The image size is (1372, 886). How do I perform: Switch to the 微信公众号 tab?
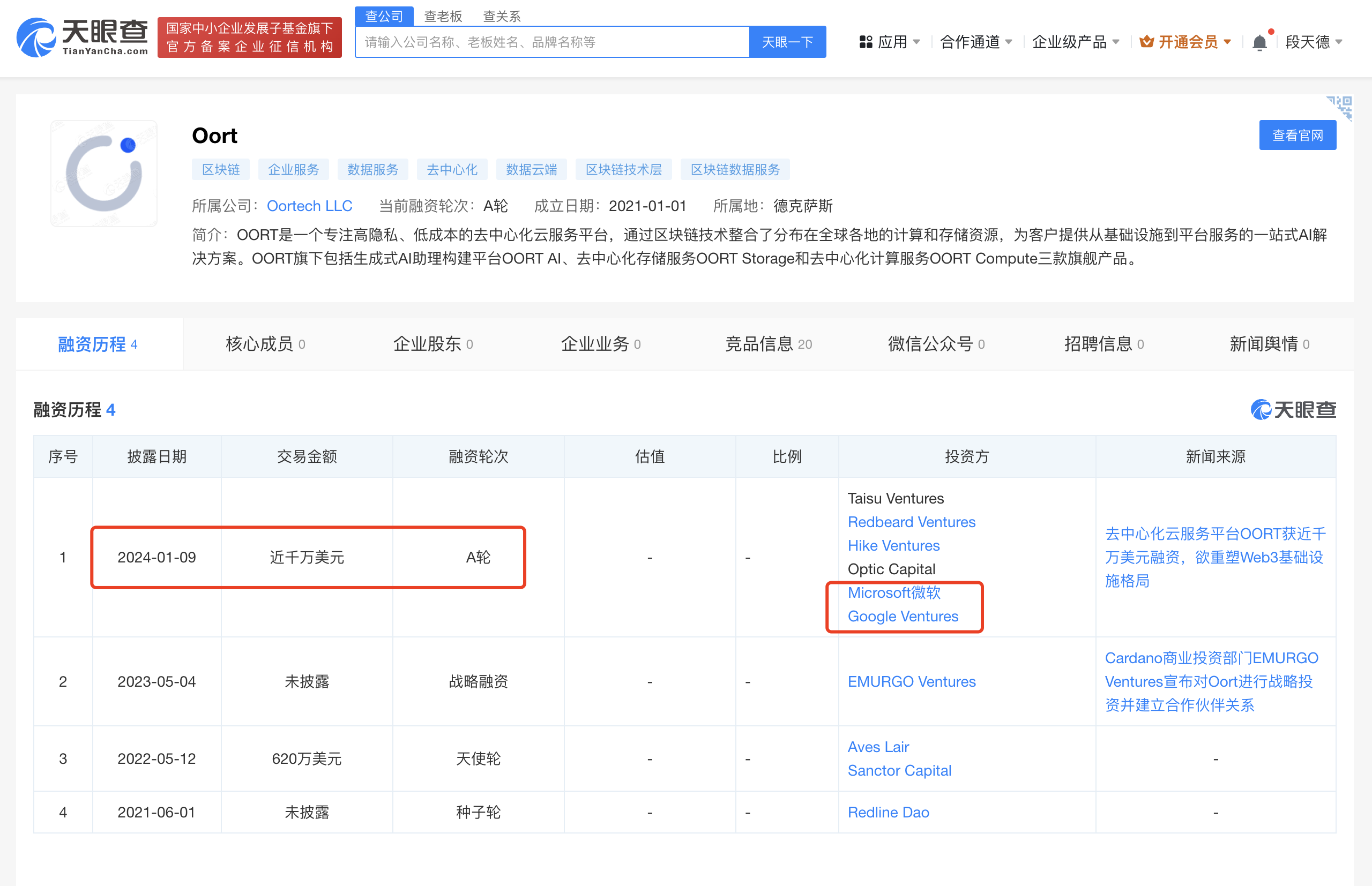[x=936, y=344]
